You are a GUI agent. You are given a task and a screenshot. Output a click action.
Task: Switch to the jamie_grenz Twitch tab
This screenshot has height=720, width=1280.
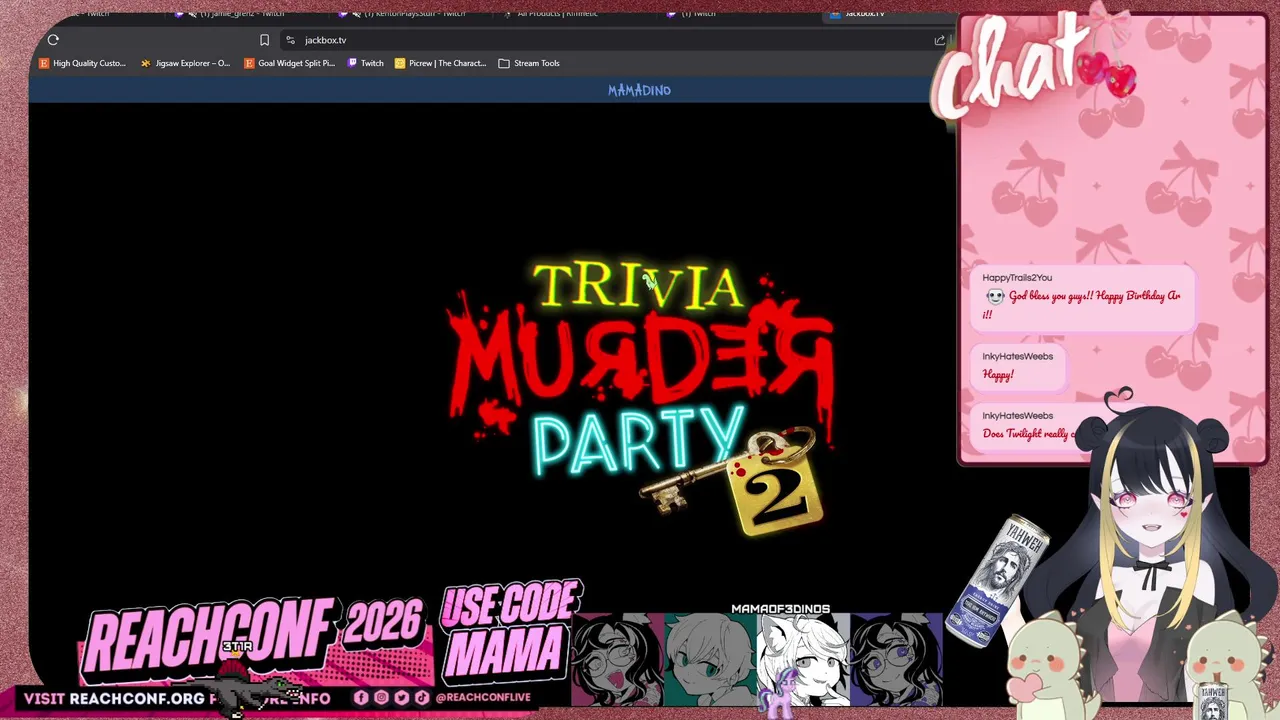(236, 13)
